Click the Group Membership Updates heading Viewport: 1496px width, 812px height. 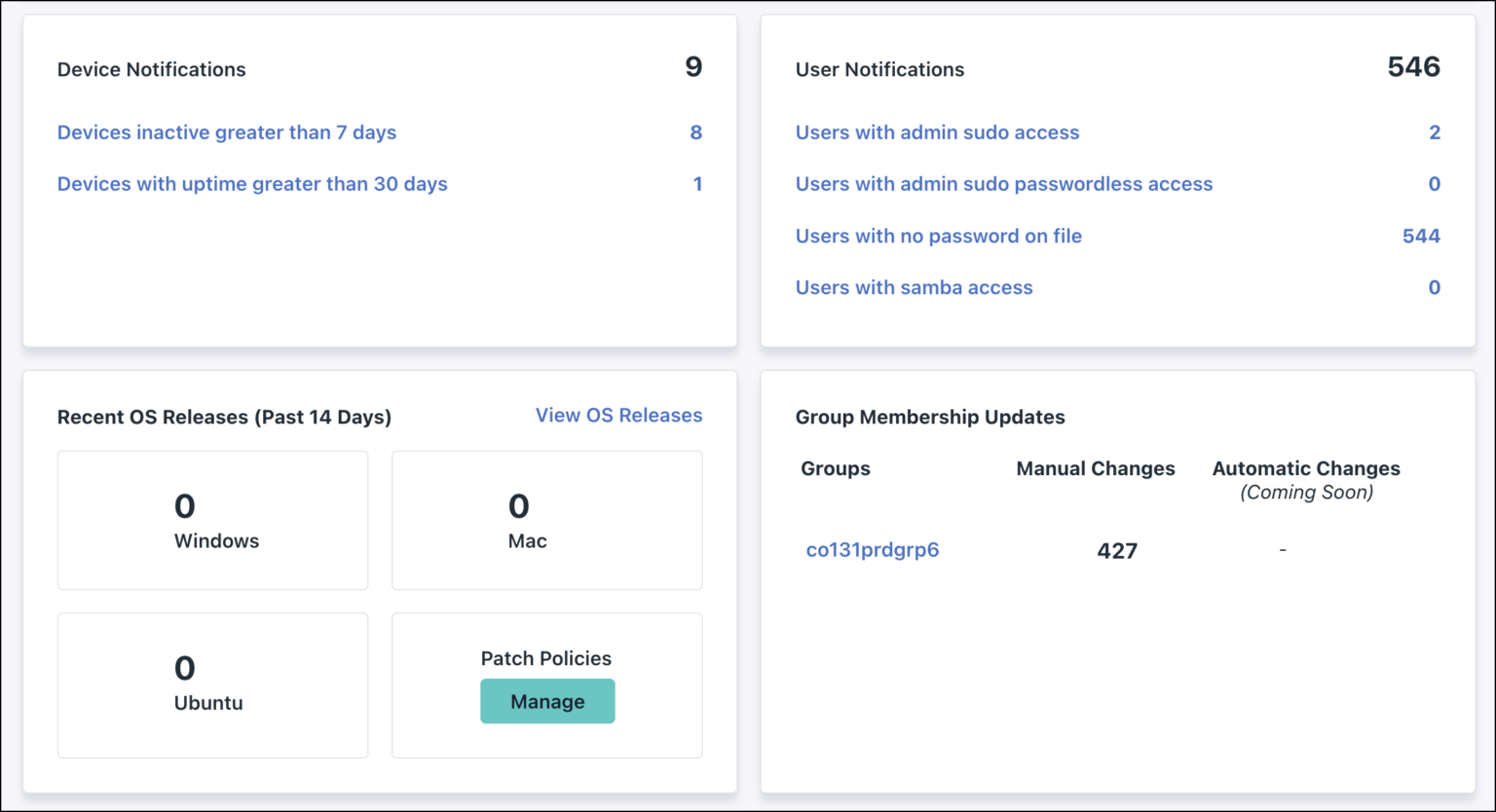930,417
